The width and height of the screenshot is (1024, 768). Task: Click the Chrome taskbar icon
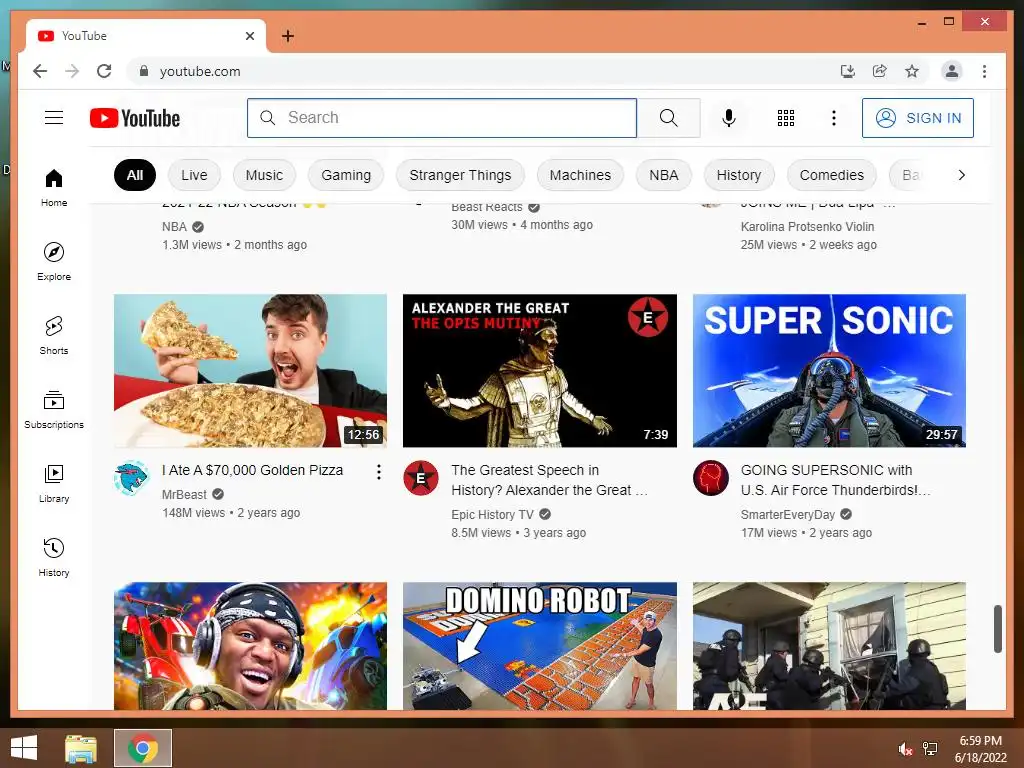click(143, 748)
